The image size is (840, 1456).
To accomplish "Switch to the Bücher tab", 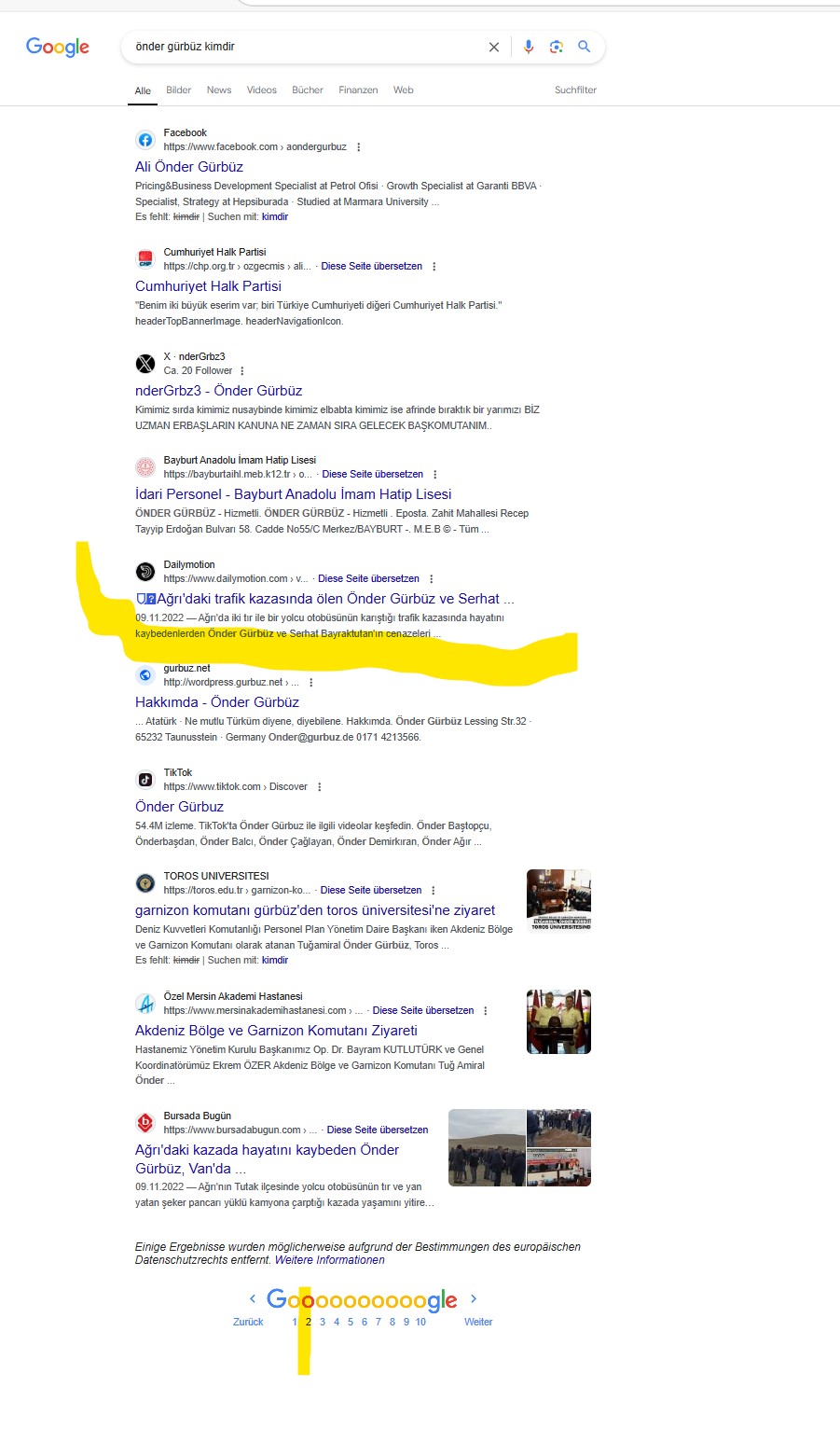I will pos(308,90).
